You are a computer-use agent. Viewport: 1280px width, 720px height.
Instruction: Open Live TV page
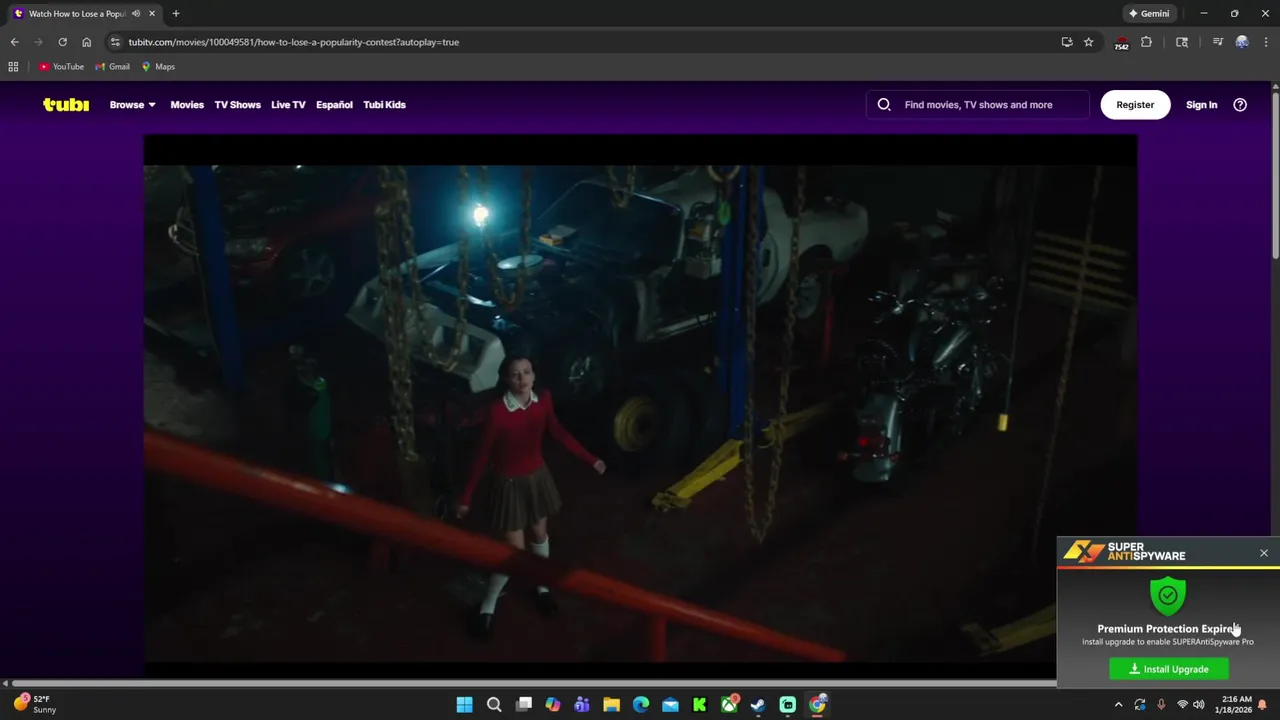288,104
